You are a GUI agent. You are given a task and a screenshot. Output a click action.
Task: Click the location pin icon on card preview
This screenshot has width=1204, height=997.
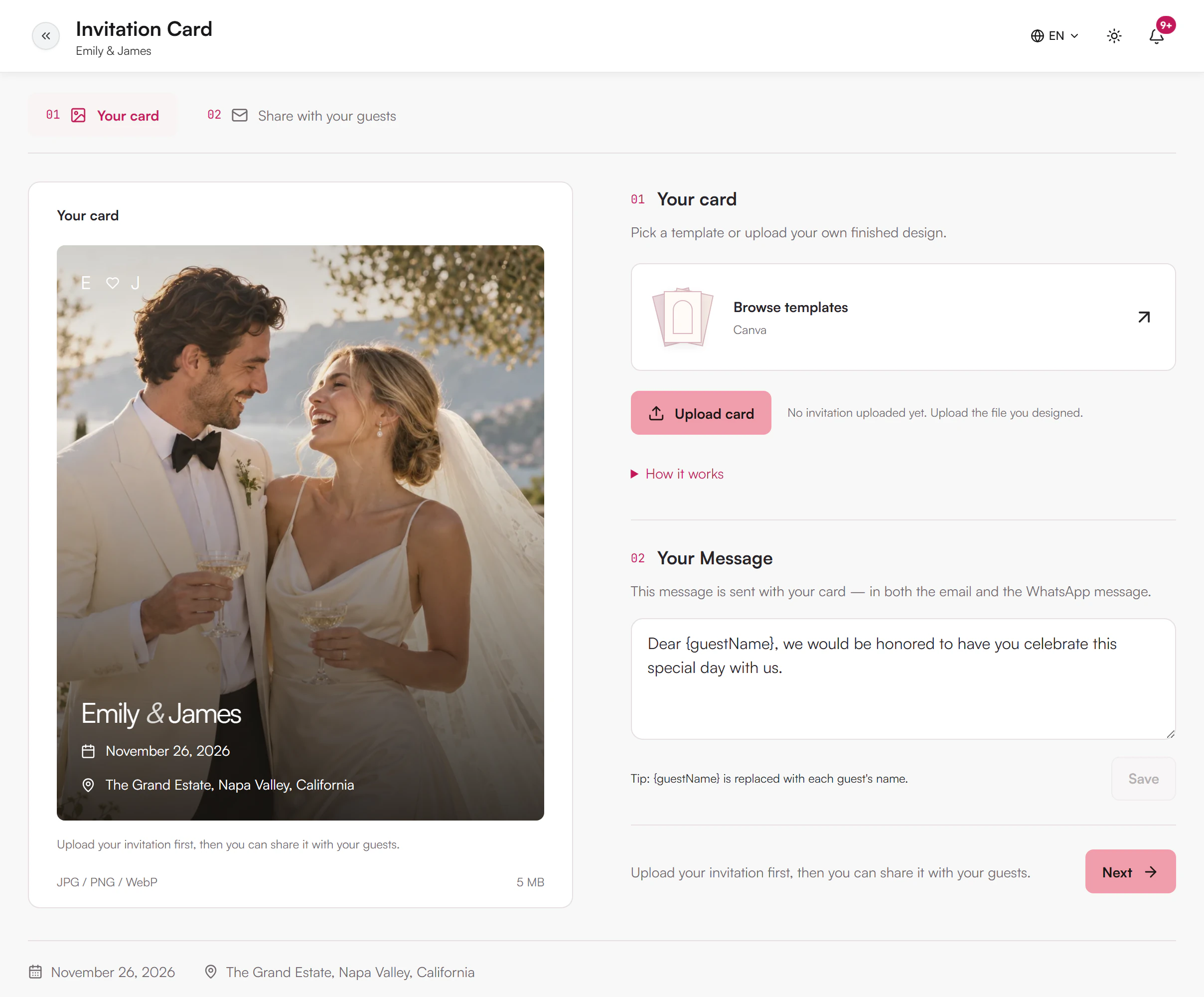point(88,785)
